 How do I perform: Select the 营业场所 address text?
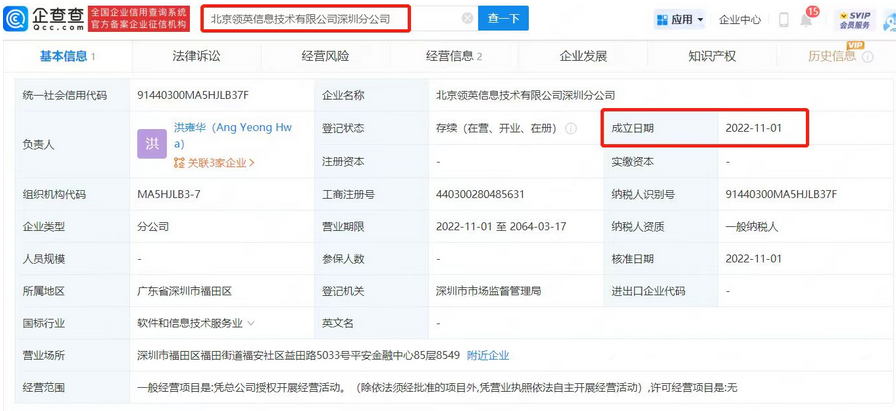[298, 356]
